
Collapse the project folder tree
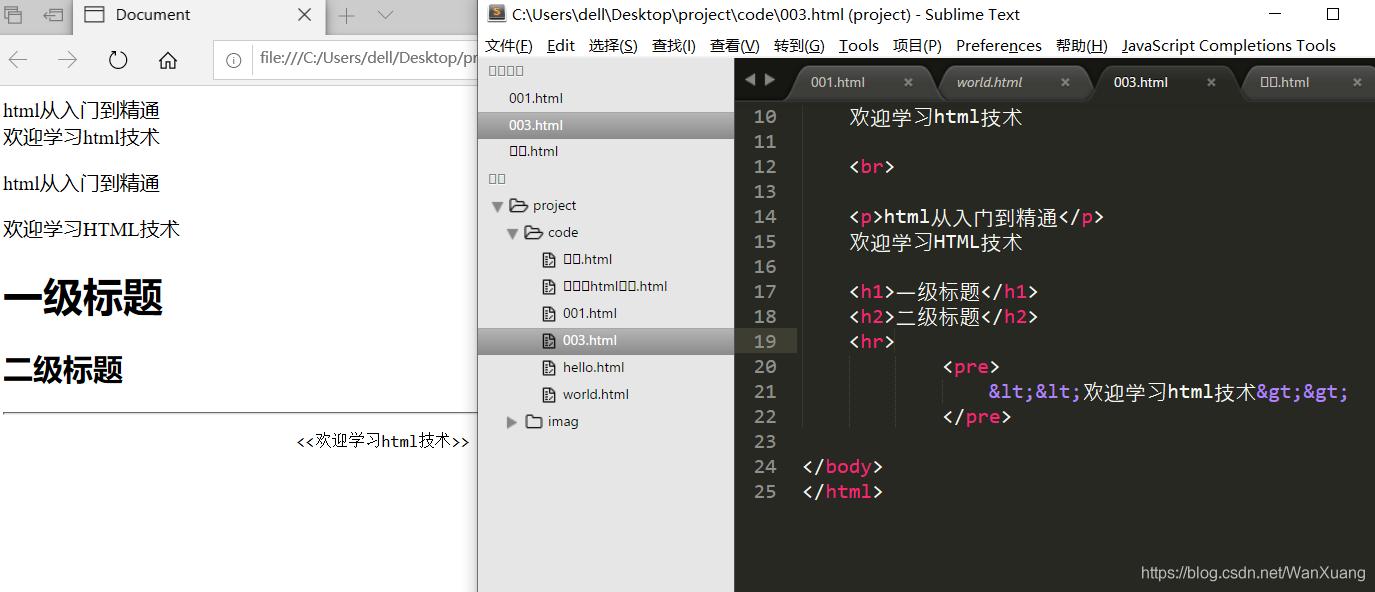[497, 205]
